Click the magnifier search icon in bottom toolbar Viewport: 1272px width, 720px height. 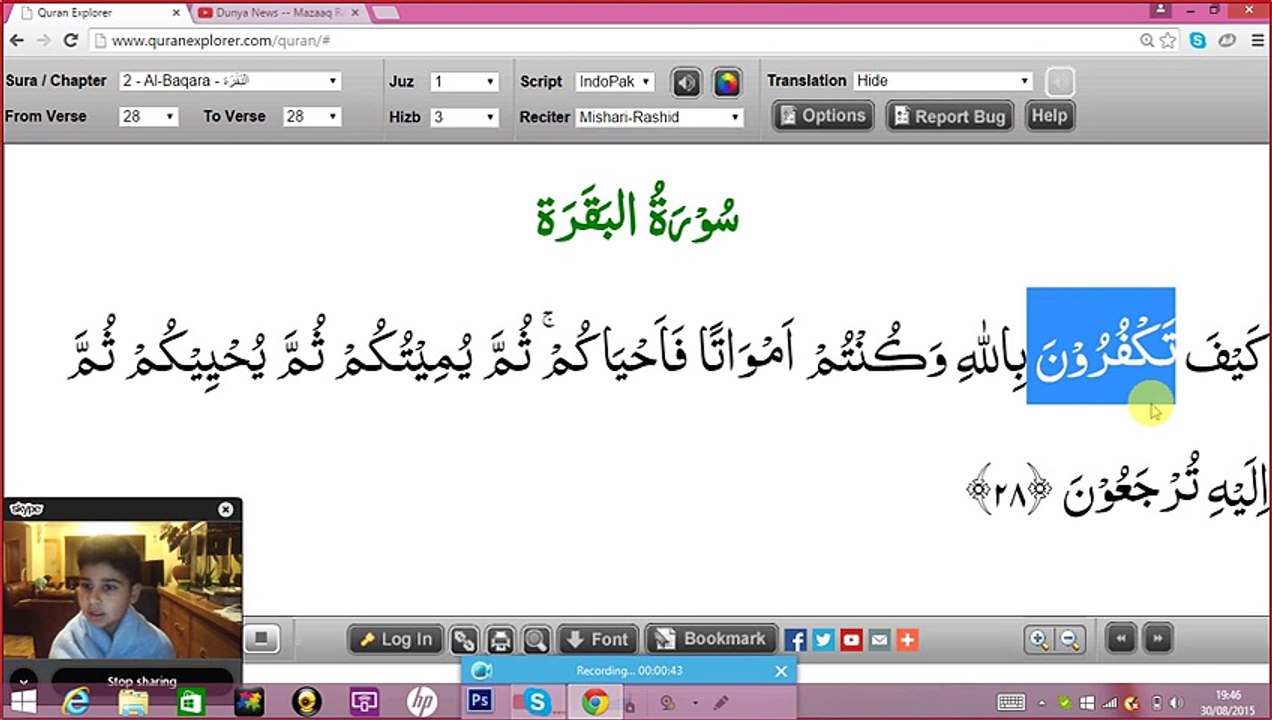tap(536, 640)
